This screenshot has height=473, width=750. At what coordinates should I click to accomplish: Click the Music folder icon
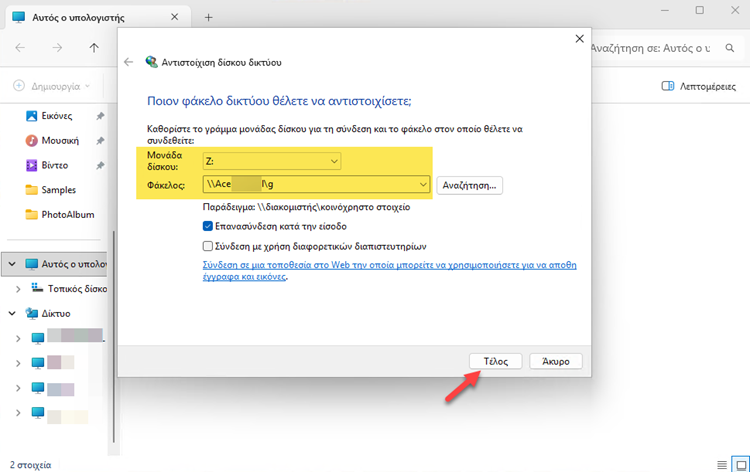click(31, 140)
